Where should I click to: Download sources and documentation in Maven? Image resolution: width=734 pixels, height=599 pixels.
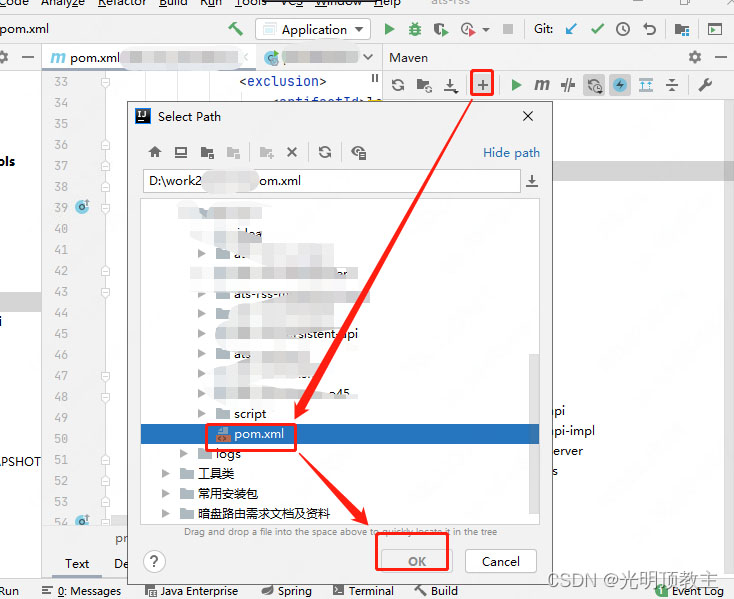(x=451, y=86)
